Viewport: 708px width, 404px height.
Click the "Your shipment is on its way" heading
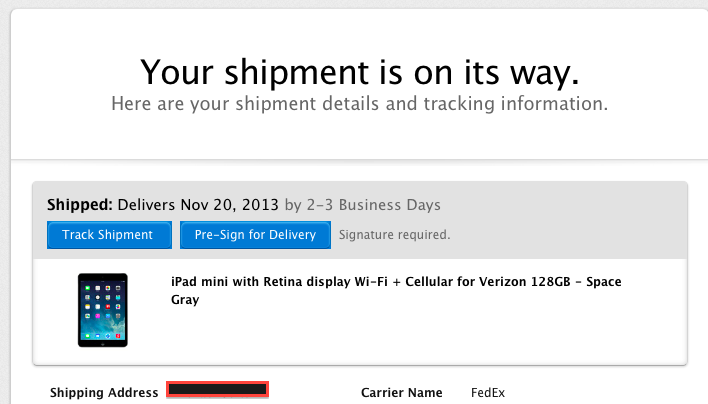359,72
